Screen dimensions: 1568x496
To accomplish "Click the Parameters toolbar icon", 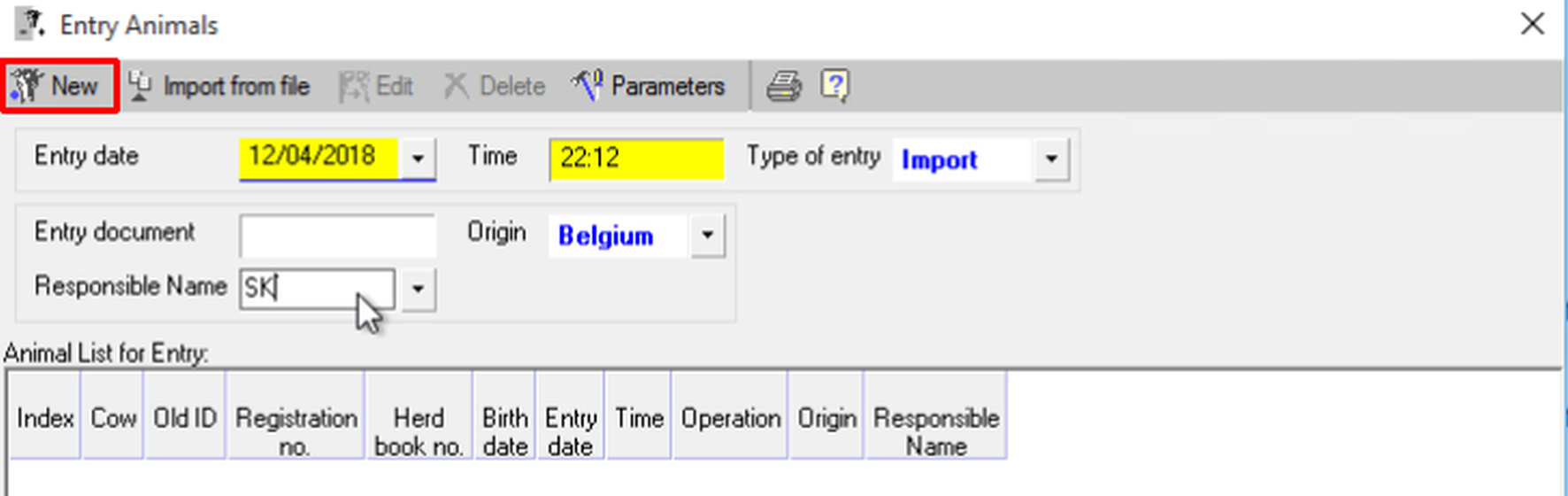I will pos(587,86).
